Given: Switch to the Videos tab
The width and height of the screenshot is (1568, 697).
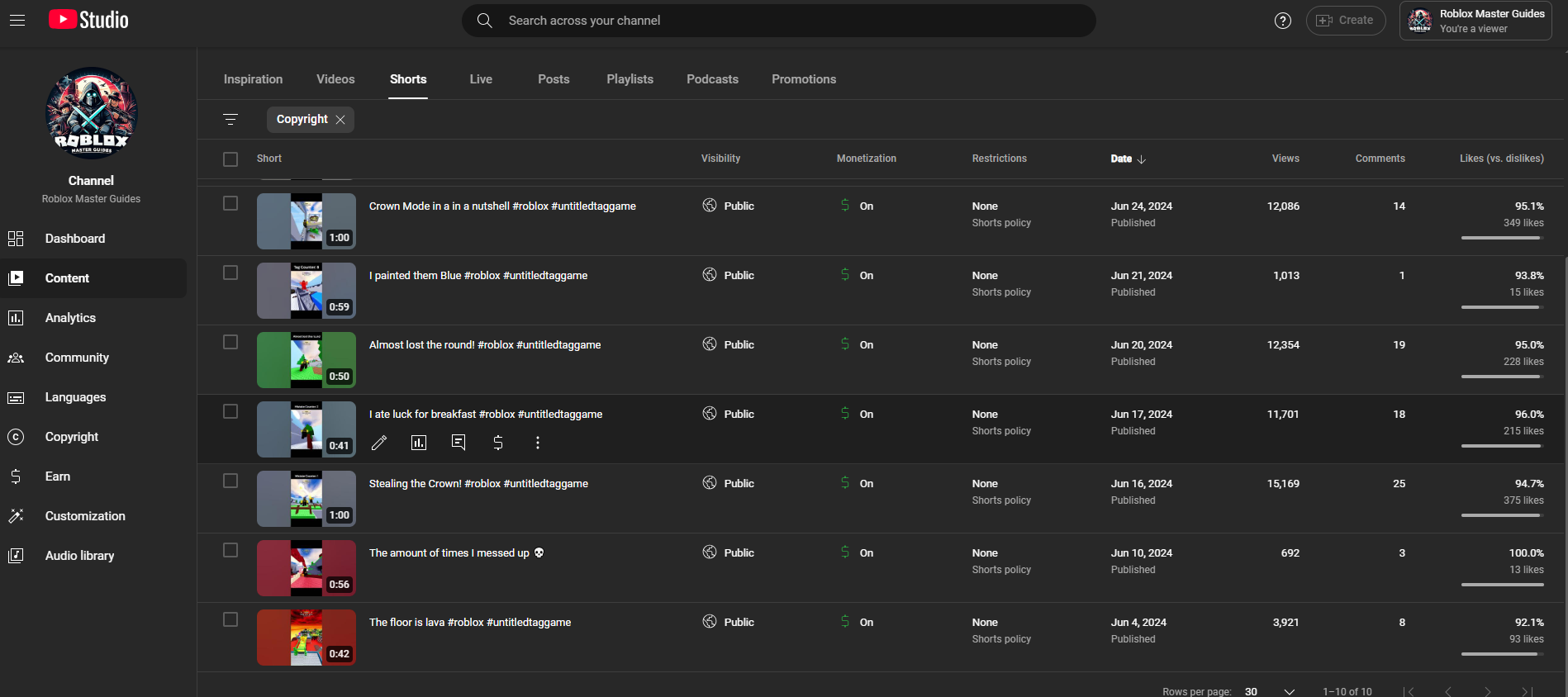Looking at the screenshot, I should pos(335,79).
